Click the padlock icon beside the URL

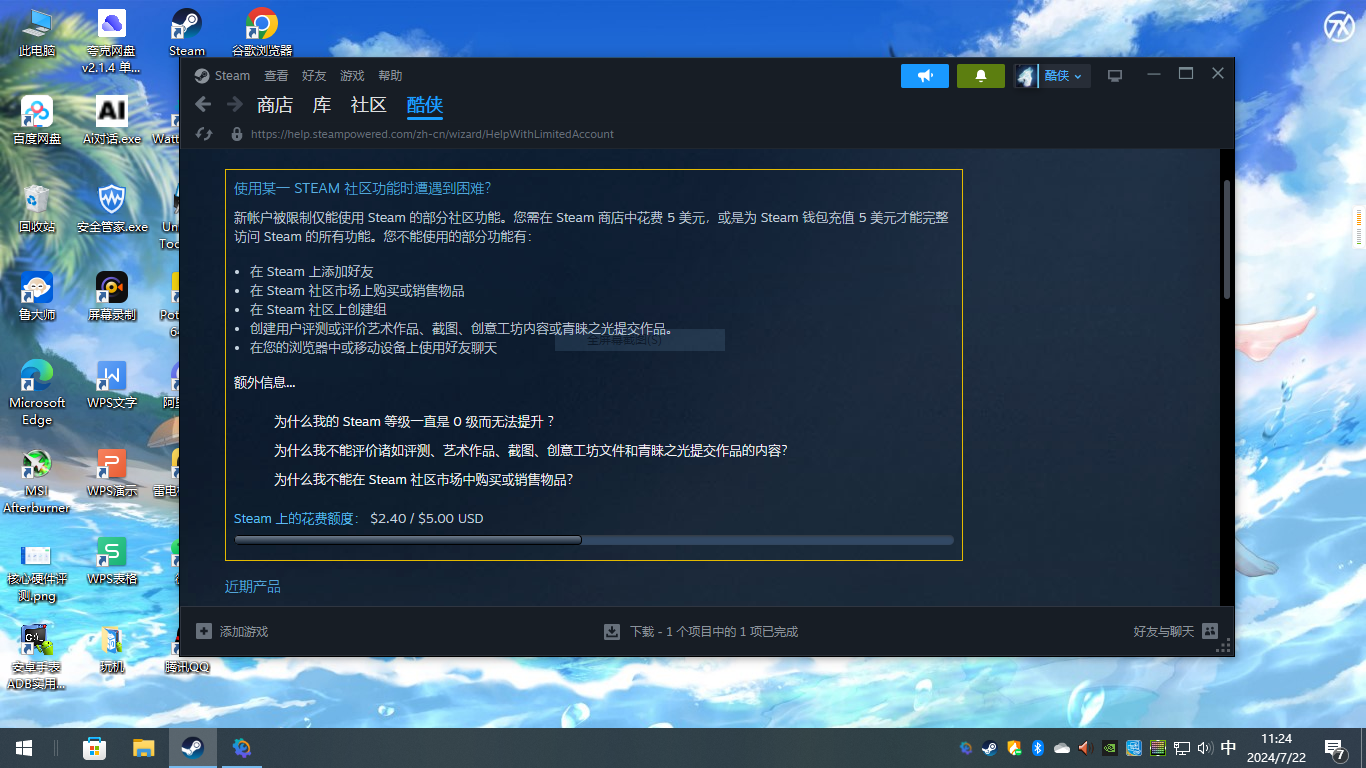[x=237, y=134]
